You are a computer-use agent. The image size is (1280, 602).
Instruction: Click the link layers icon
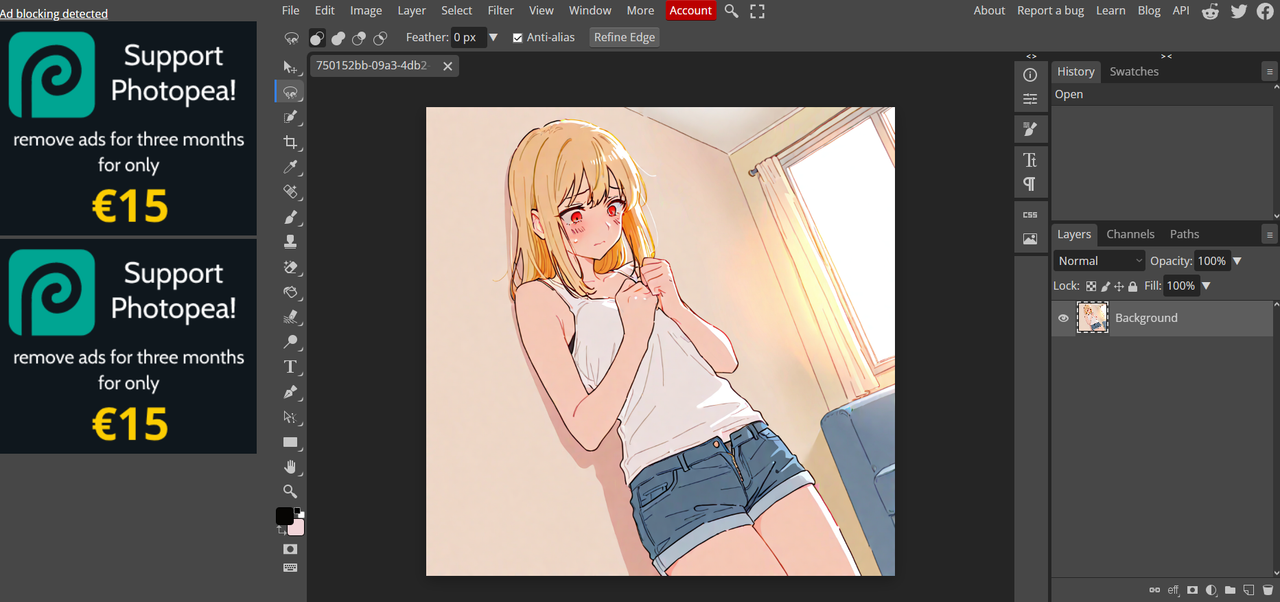(x=1155, y=590)
